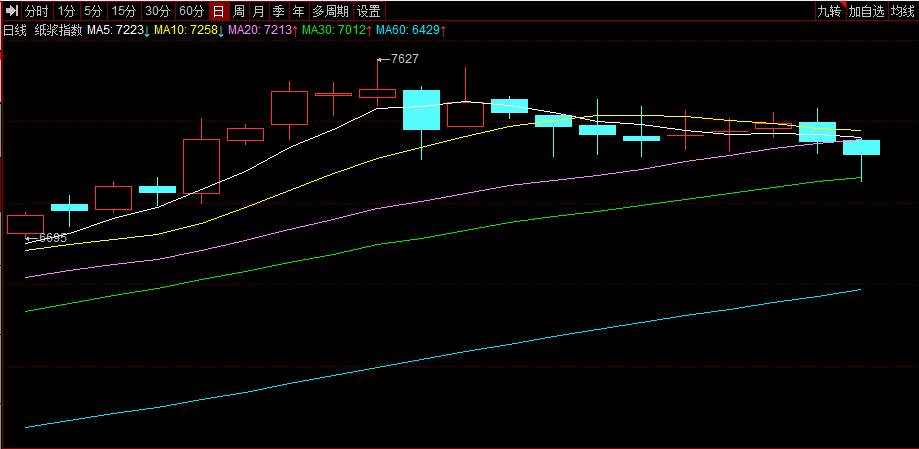Switch to the 分时 intraday tab
Screen dimensions: 919x449
[37, 11]
